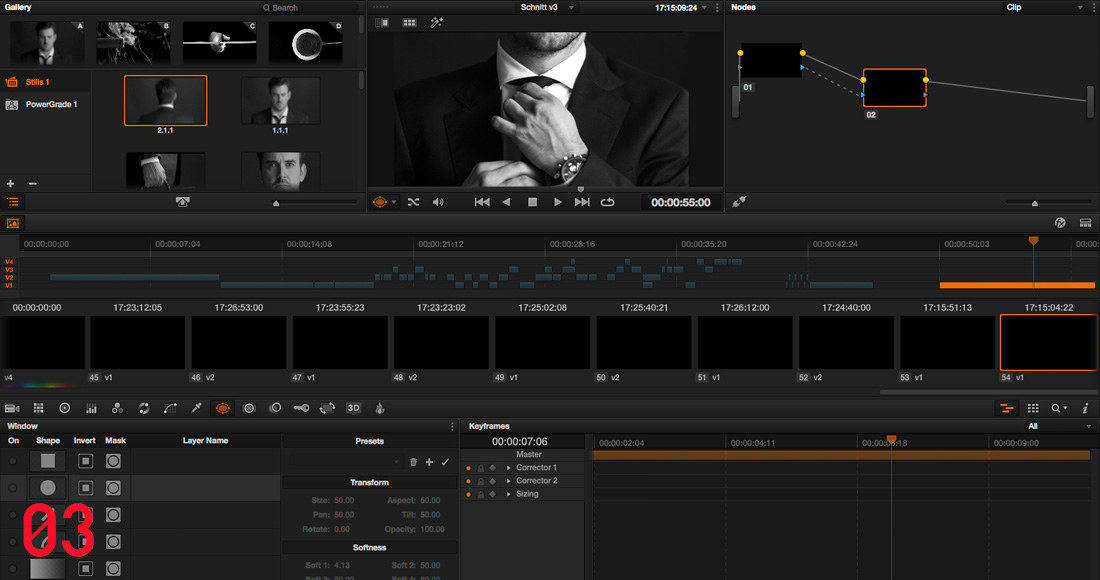This screenshot has height=580, width=1100.
Task: Invert the square window
Action: [x=86, y=461]
